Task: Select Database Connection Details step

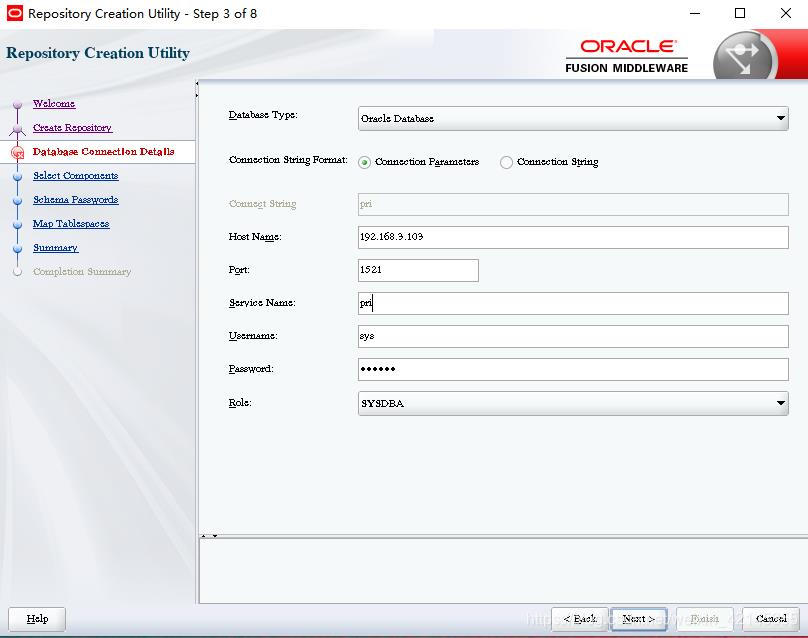Action: pyautogui.click(x=104, y=152)
